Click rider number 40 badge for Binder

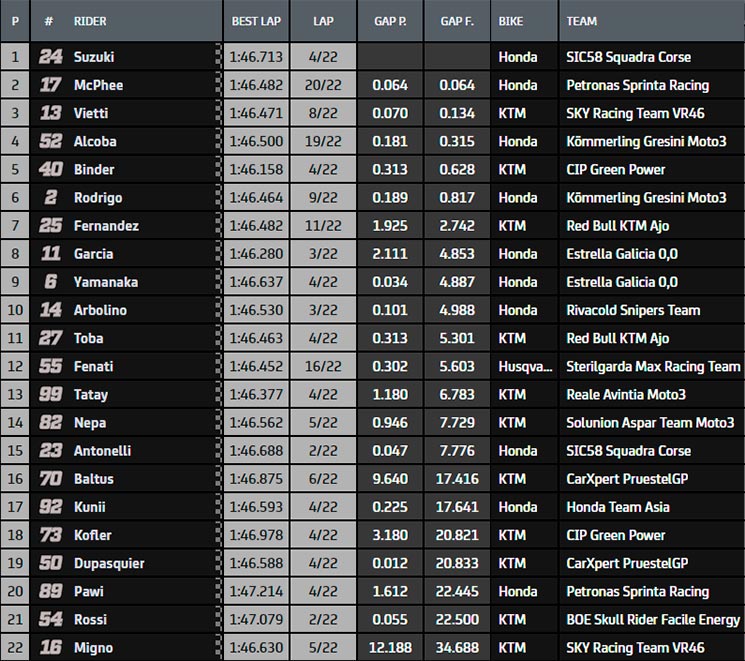[x=50, y=169]
